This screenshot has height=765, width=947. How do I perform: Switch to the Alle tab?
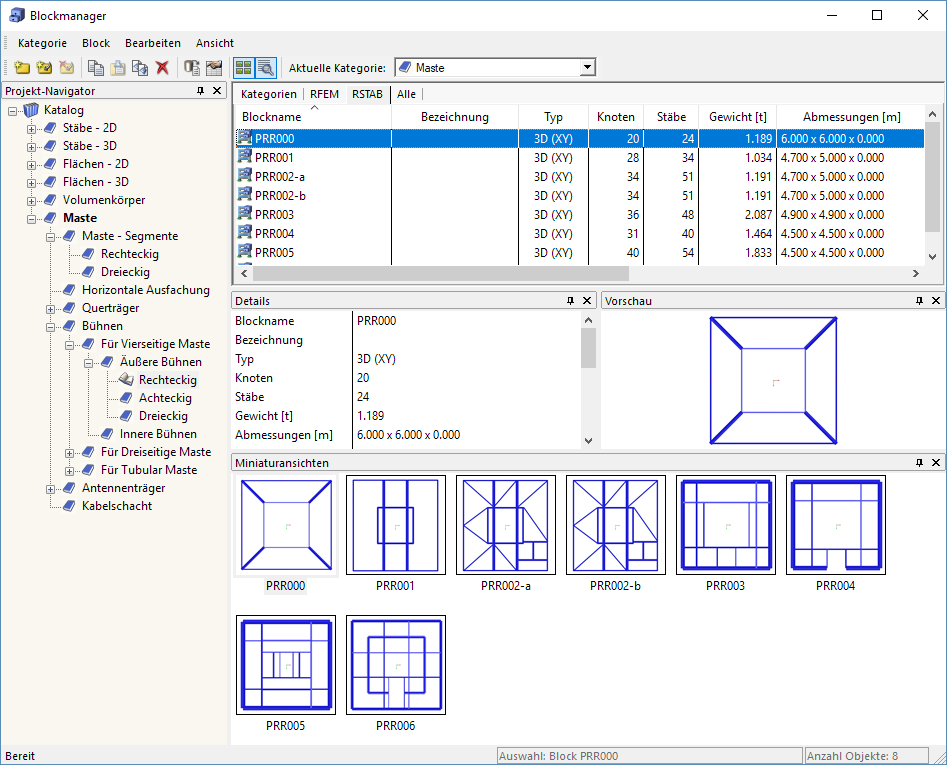pos(406,94)
